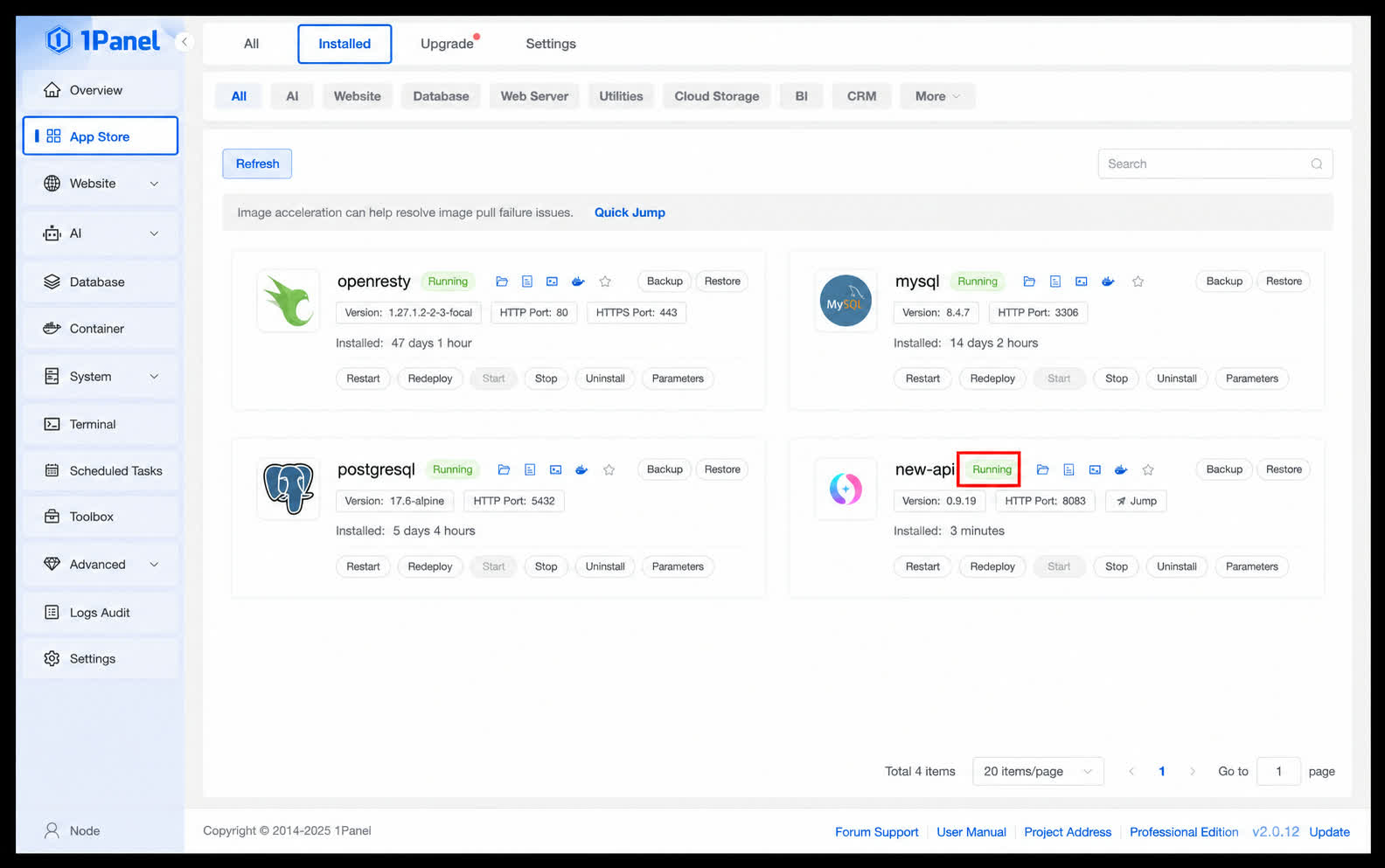Stop the mysql app
Viewport: 1385px width, 868px height.
pyautogui.click(x=1117, y=378)
